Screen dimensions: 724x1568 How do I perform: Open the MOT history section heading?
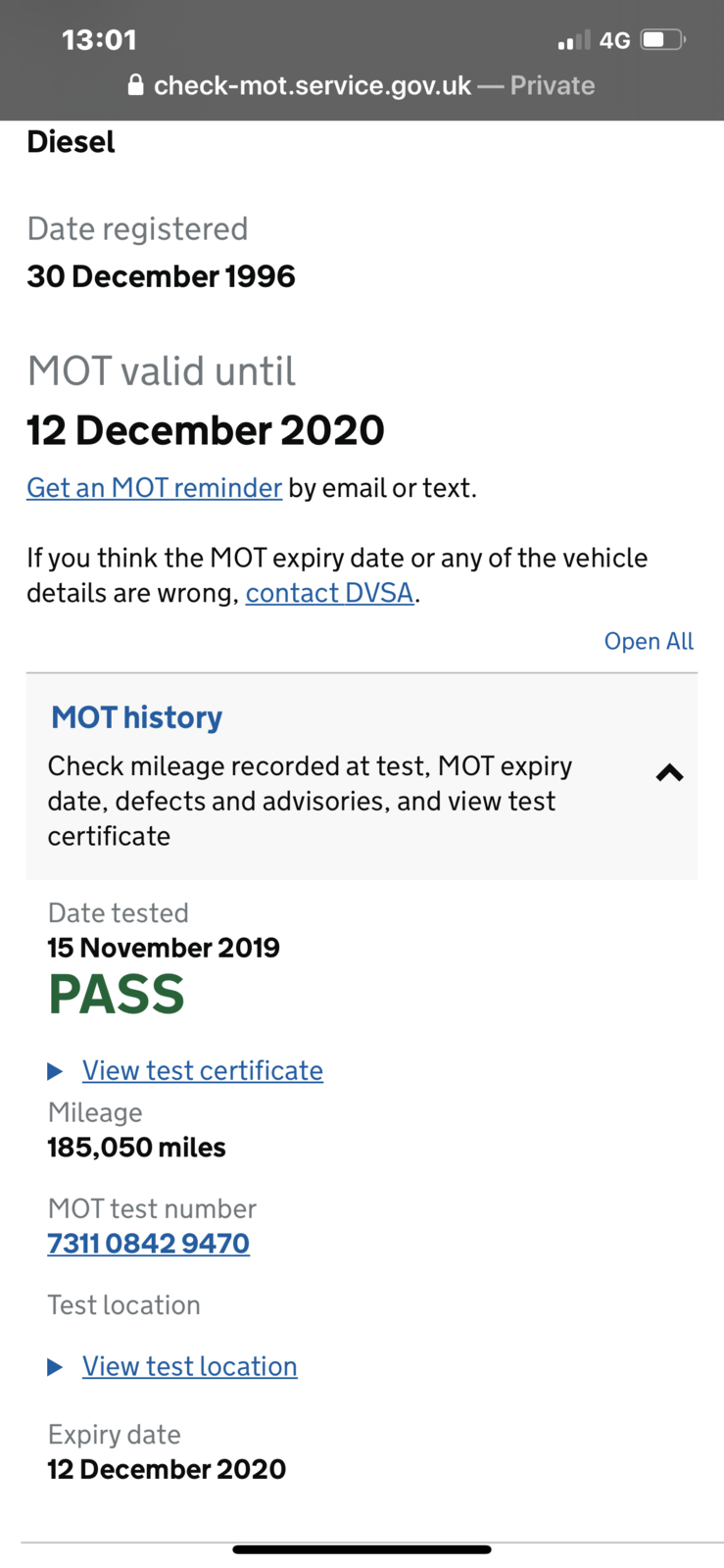coord(137,717)
